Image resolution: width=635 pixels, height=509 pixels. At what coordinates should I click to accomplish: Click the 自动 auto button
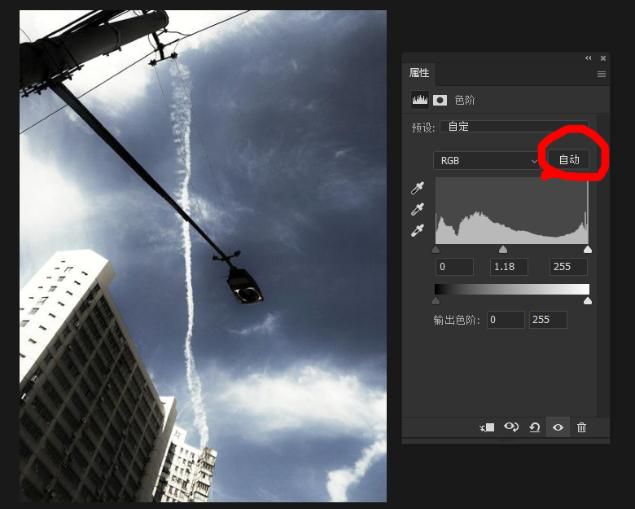pyautogui.click(x=569, y=160)
